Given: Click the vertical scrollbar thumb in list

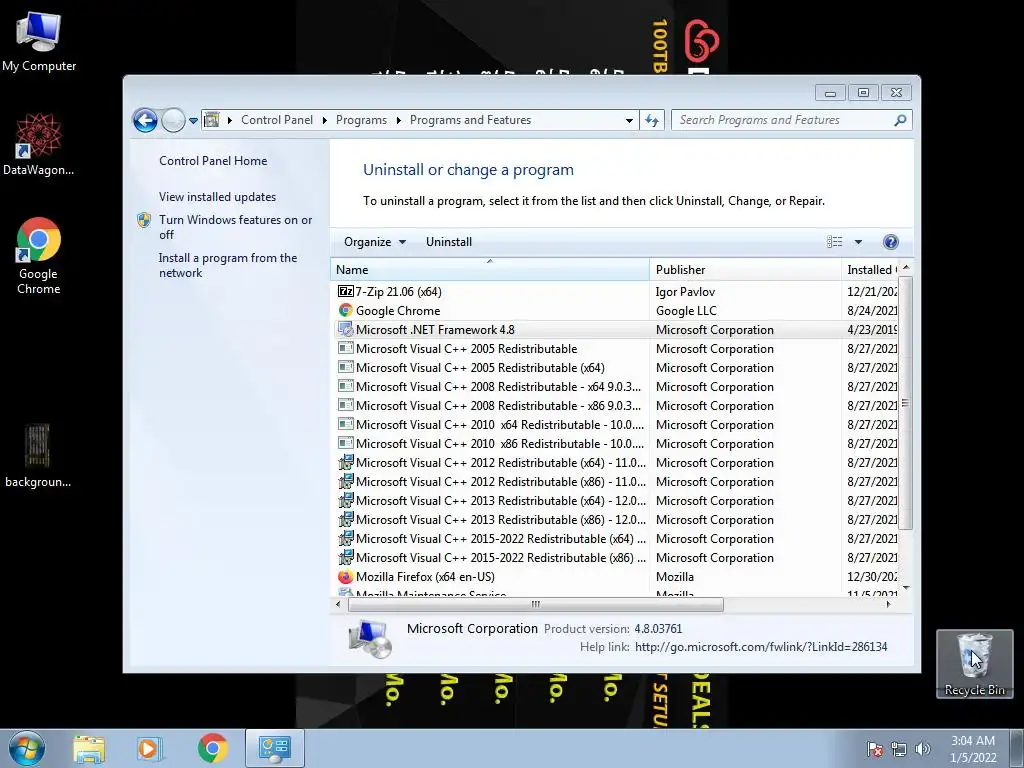Looking at the screenshot, I should click(905, 402).
